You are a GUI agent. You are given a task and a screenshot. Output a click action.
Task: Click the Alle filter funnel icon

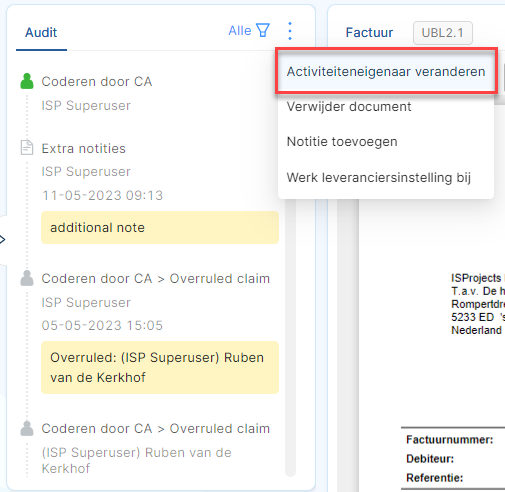coord(263,30)
